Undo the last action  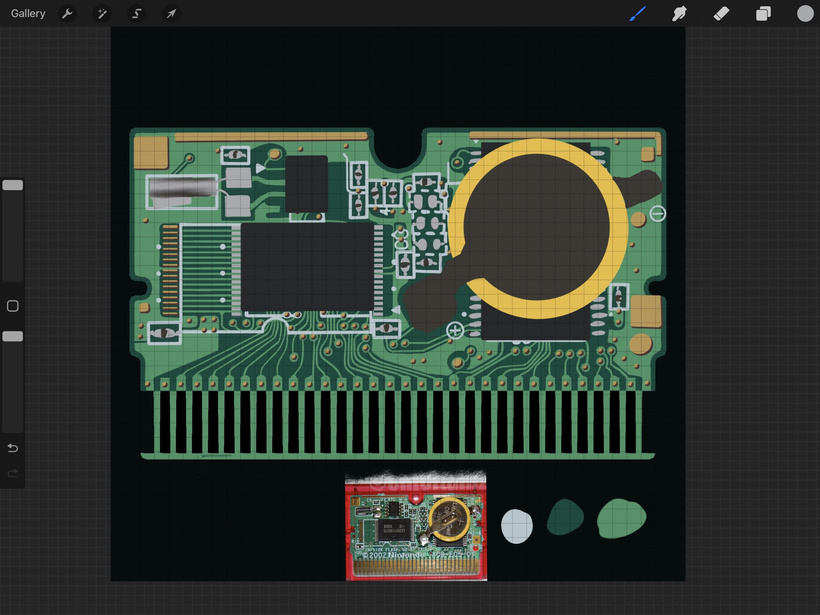(x=13, y=448)
